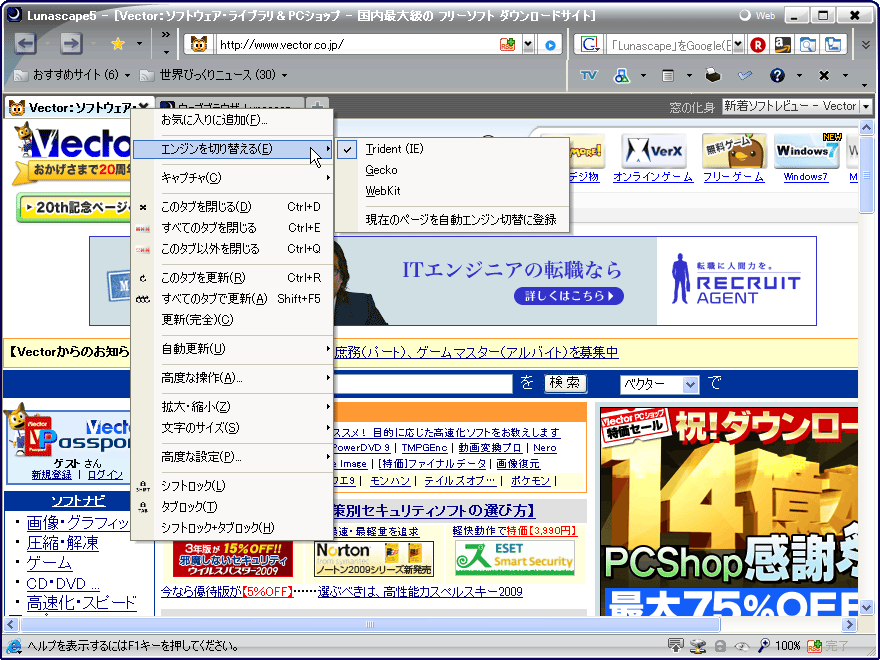This screenshot has width=880, height=660.
Task: Open the フリーゲーム link
Action: [734, 177]
